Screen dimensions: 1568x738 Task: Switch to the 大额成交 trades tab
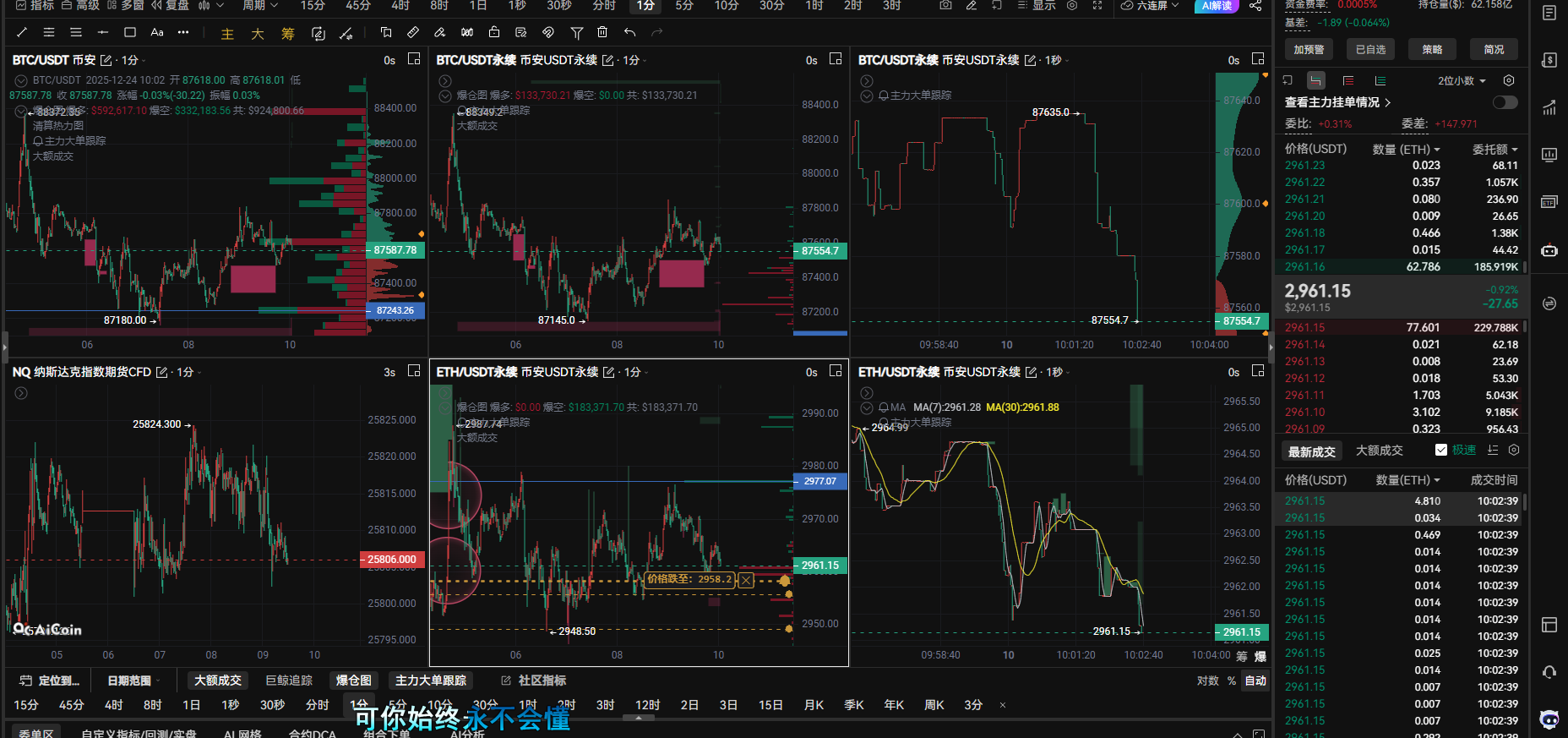tap(1379, 451)
